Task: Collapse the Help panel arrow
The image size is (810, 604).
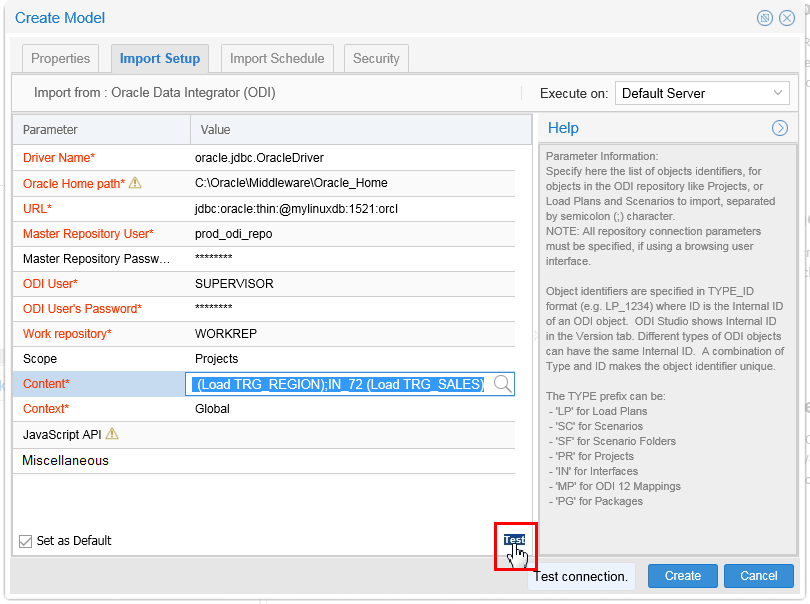Action: pyautogui.click(x=780, y=128)
